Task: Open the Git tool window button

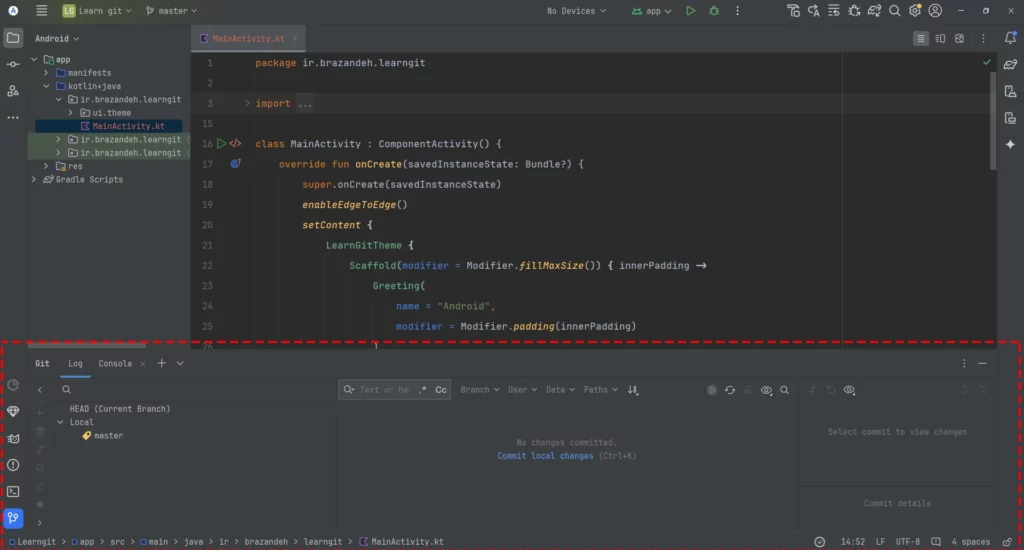Action: (13, 518)
